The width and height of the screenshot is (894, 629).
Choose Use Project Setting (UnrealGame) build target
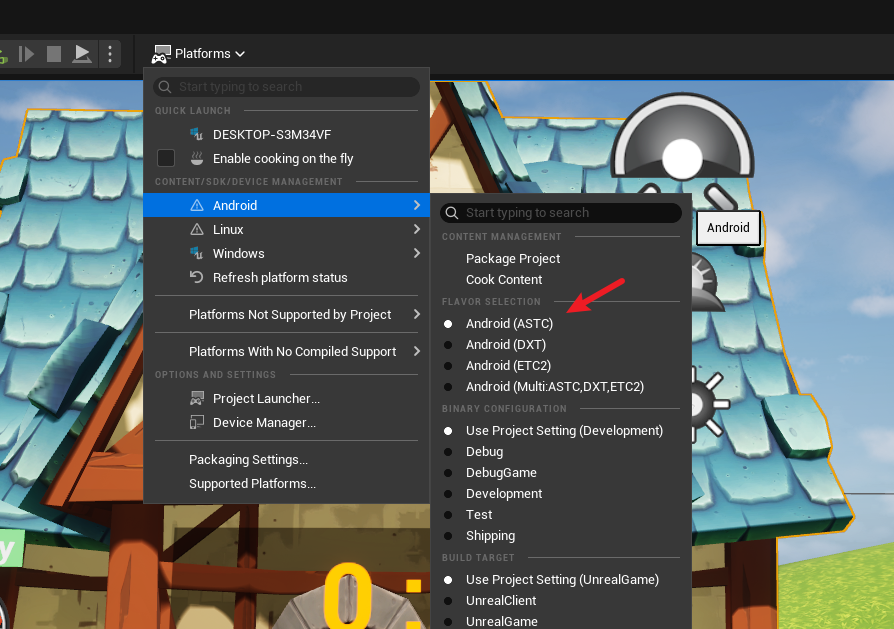(560, 579)
